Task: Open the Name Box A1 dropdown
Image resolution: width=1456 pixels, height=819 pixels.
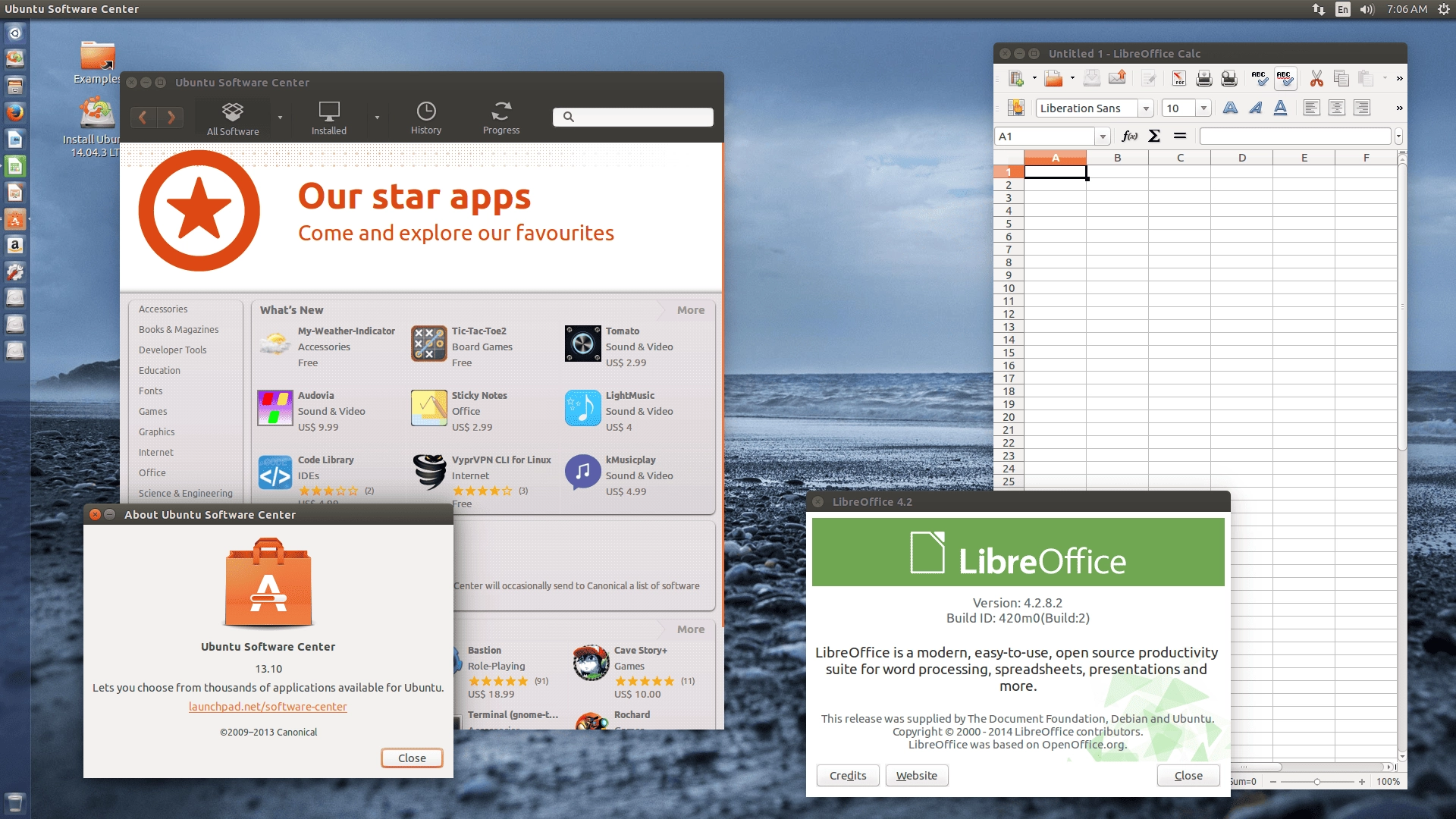Action: (1103, 136)
